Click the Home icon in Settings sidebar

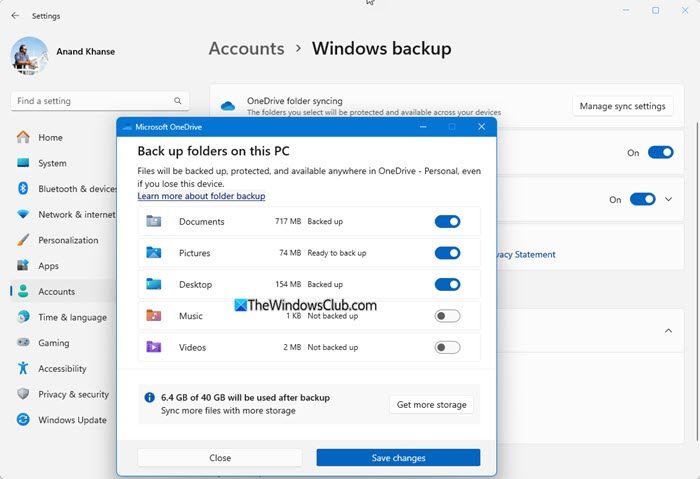[x=23, y=137]
